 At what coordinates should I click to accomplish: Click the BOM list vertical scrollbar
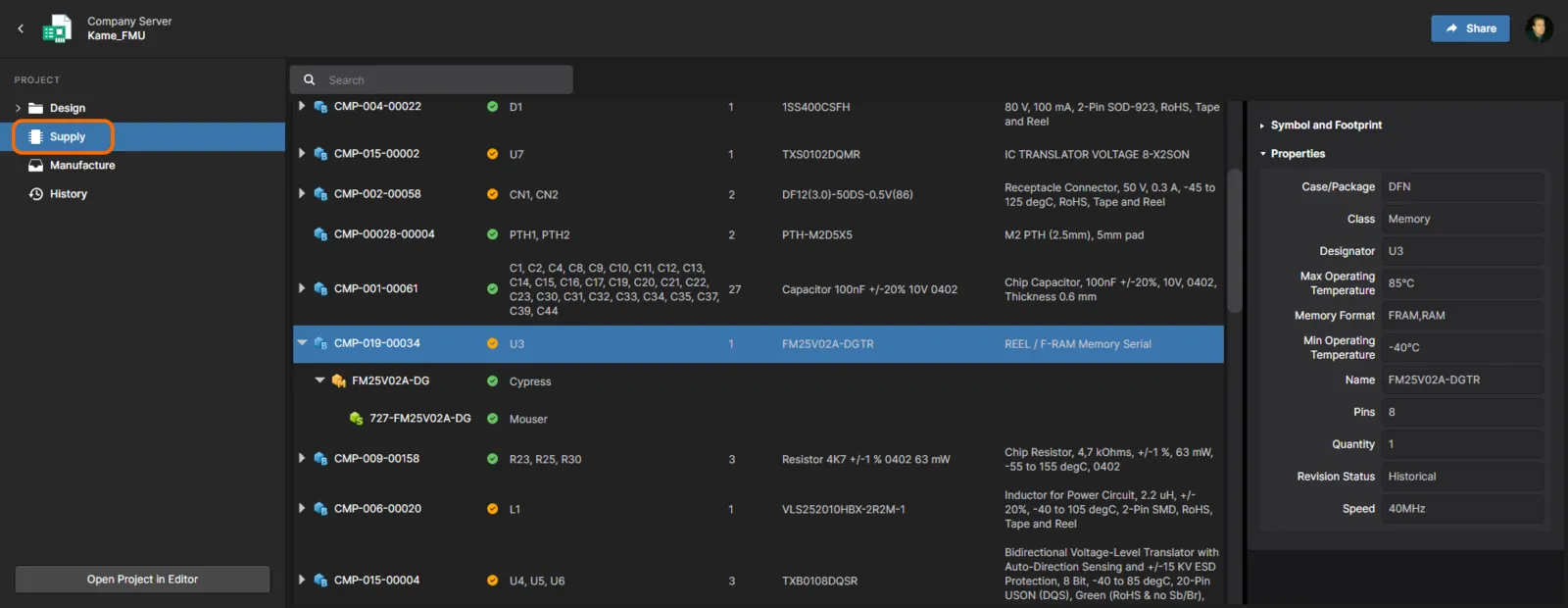pyautogui.click(x=1235, y=240)
